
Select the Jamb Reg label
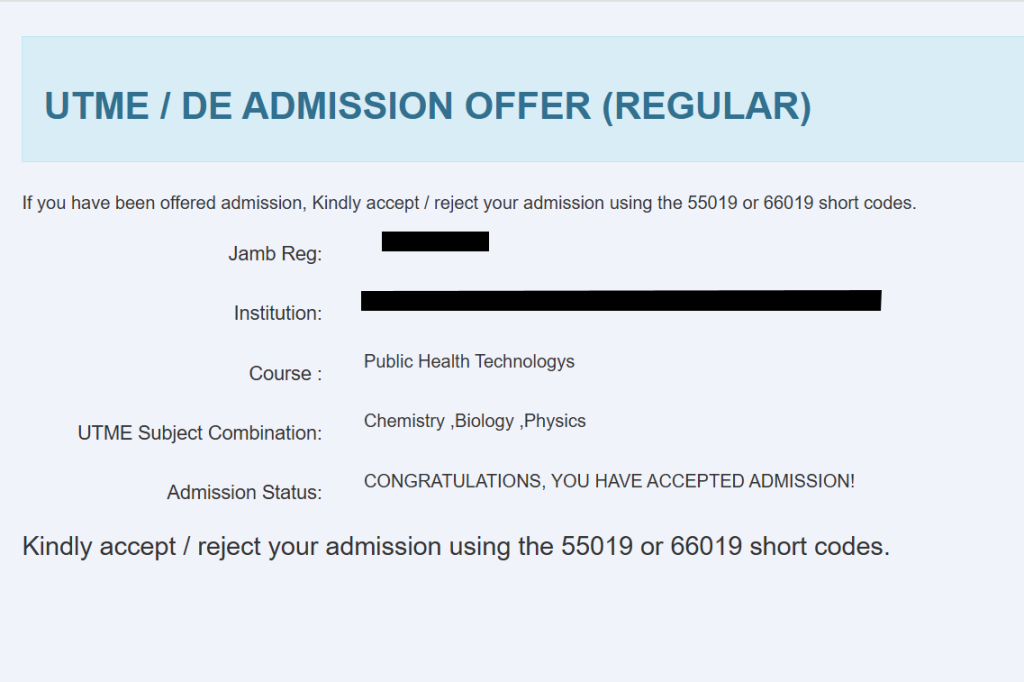[275, 253]
